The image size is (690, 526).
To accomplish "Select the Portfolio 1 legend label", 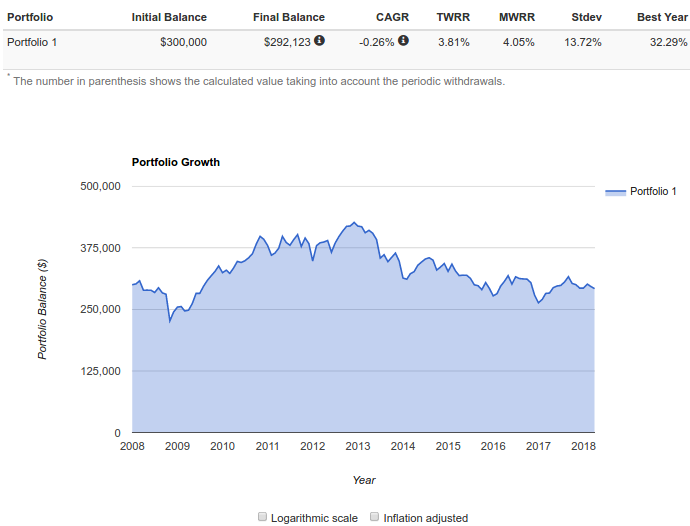I will [x=653, y=191].
